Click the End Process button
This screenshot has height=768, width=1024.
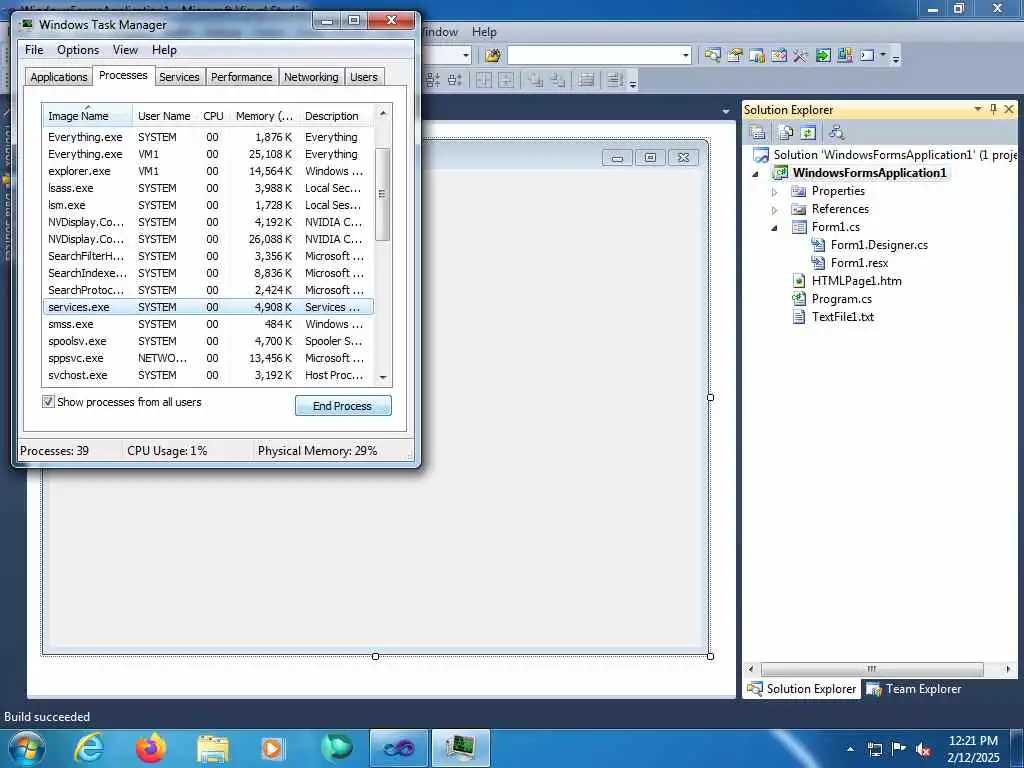343,406
